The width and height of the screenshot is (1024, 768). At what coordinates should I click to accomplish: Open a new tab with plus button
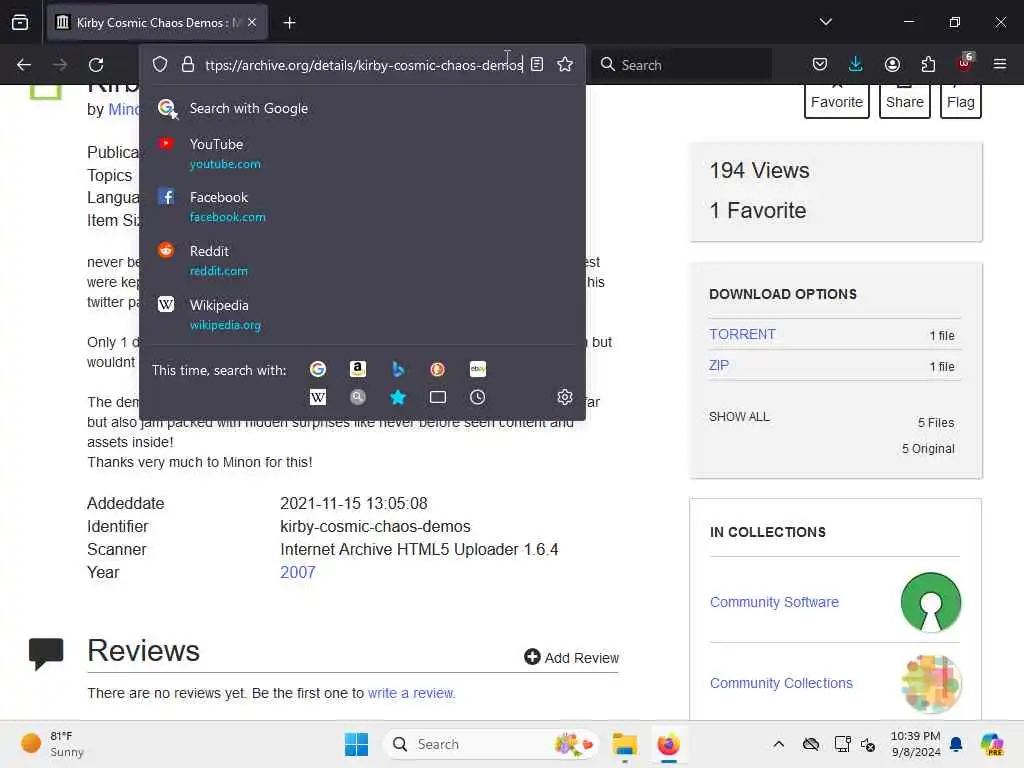(x=289, y=23)
